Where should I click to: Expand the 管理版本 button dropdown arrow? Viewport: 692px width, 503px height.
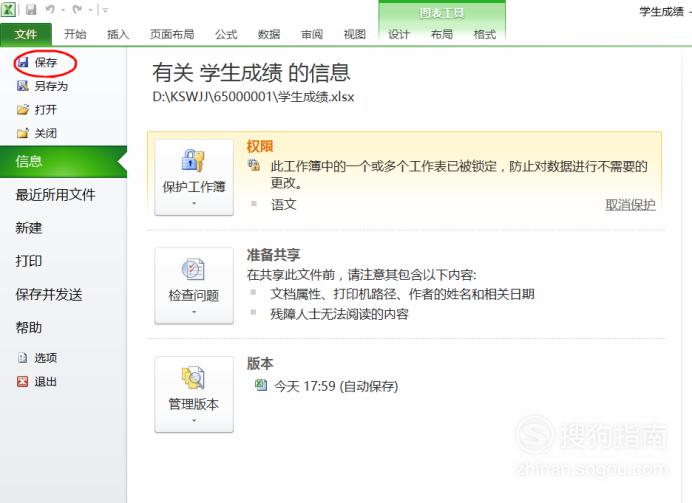point(194,420)
